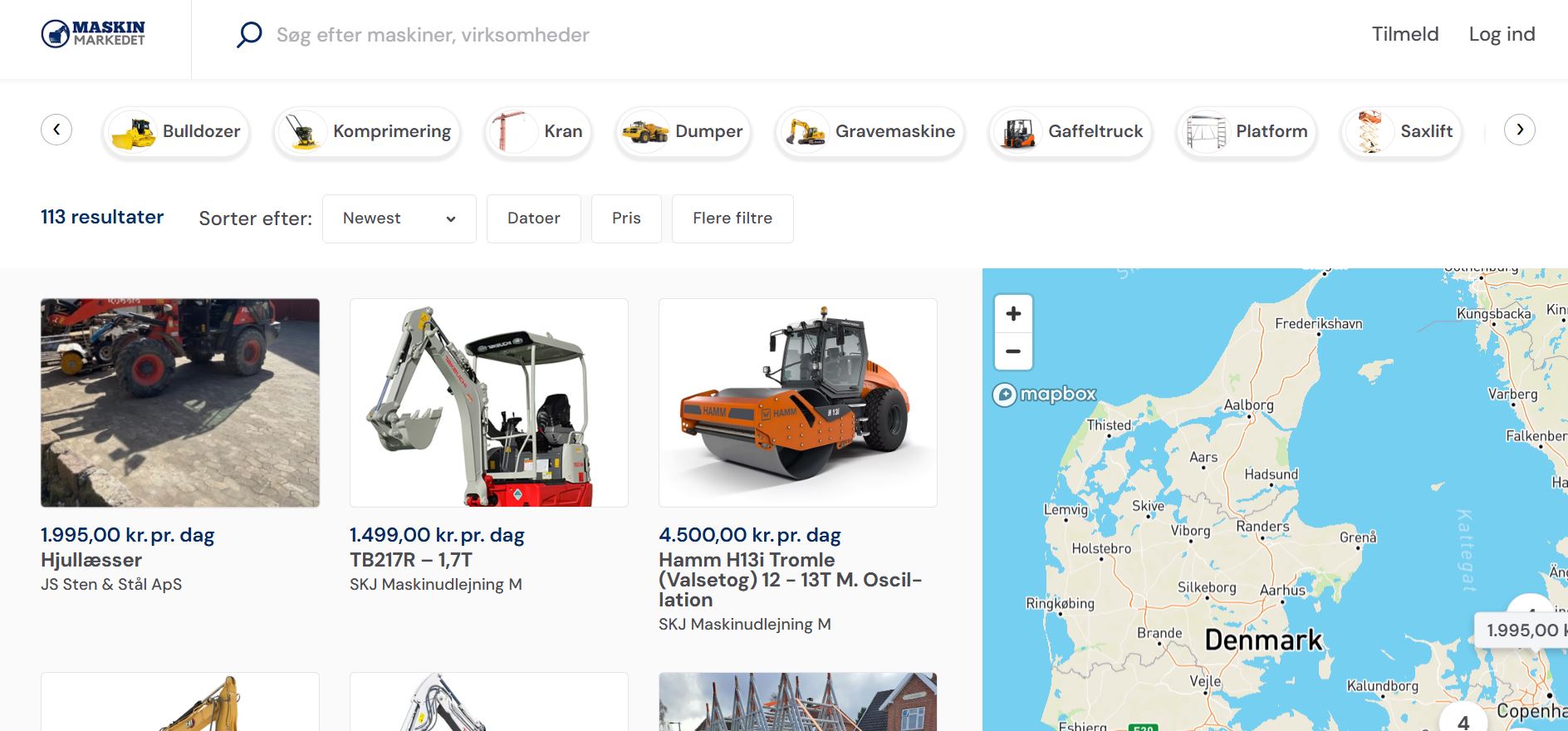Open Flere filtre options
The width and height of the screenshot is (1568, 731).
[x=733, y=218]
